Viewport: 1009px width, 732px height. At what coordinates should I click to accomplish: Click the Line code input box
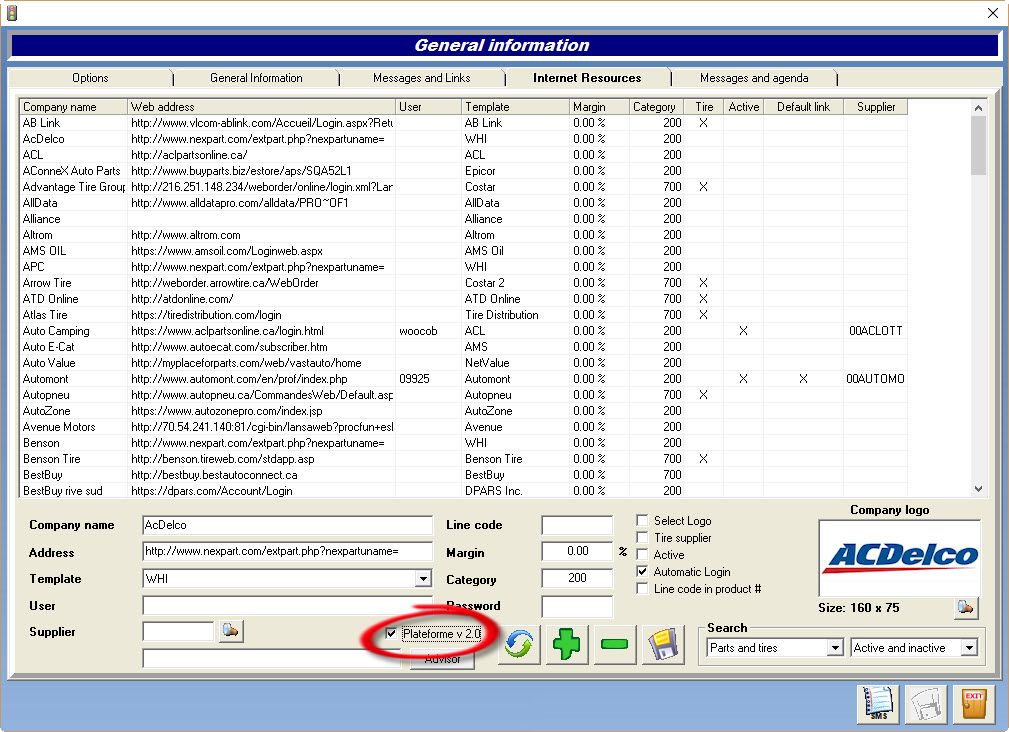577,525
